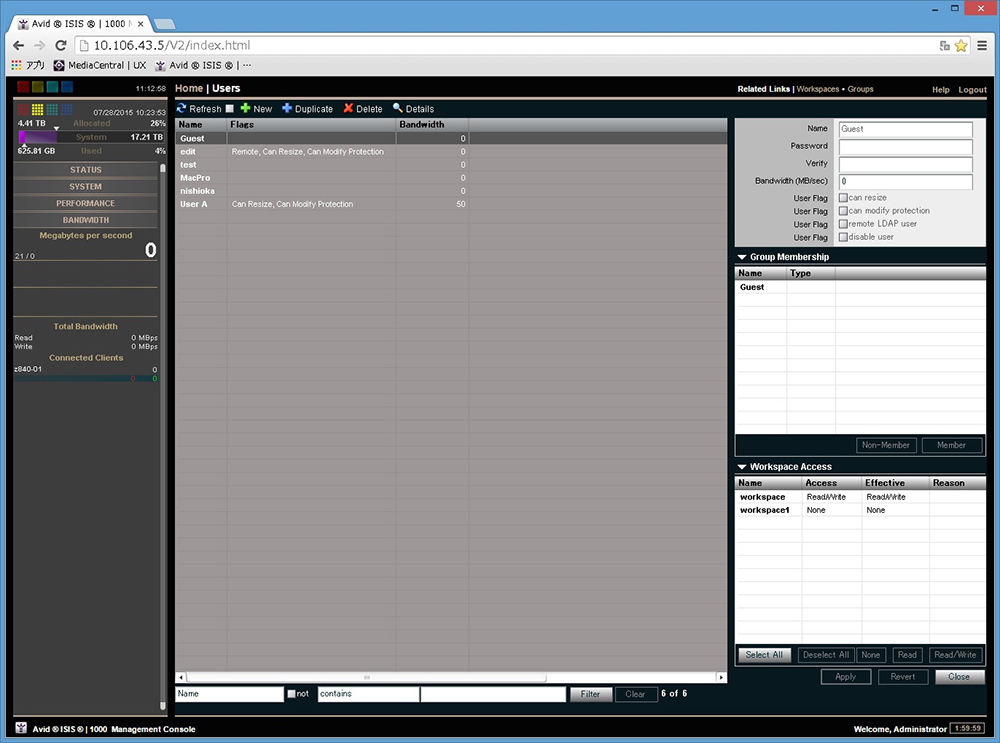Viewport: 1000px width, 743px height.
Task: Click the red Delete icon
Action: point(349,109)
